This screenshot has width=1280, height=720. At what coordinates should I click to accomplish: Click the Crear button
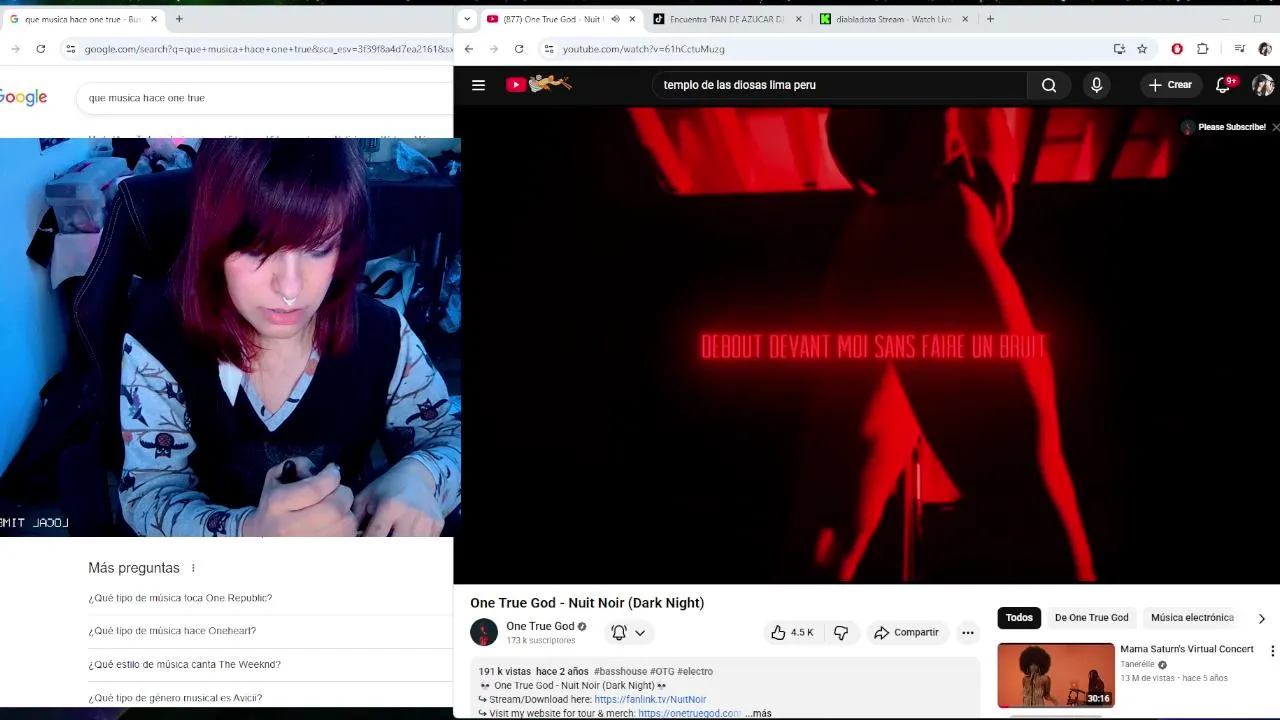pos(1170,85)
